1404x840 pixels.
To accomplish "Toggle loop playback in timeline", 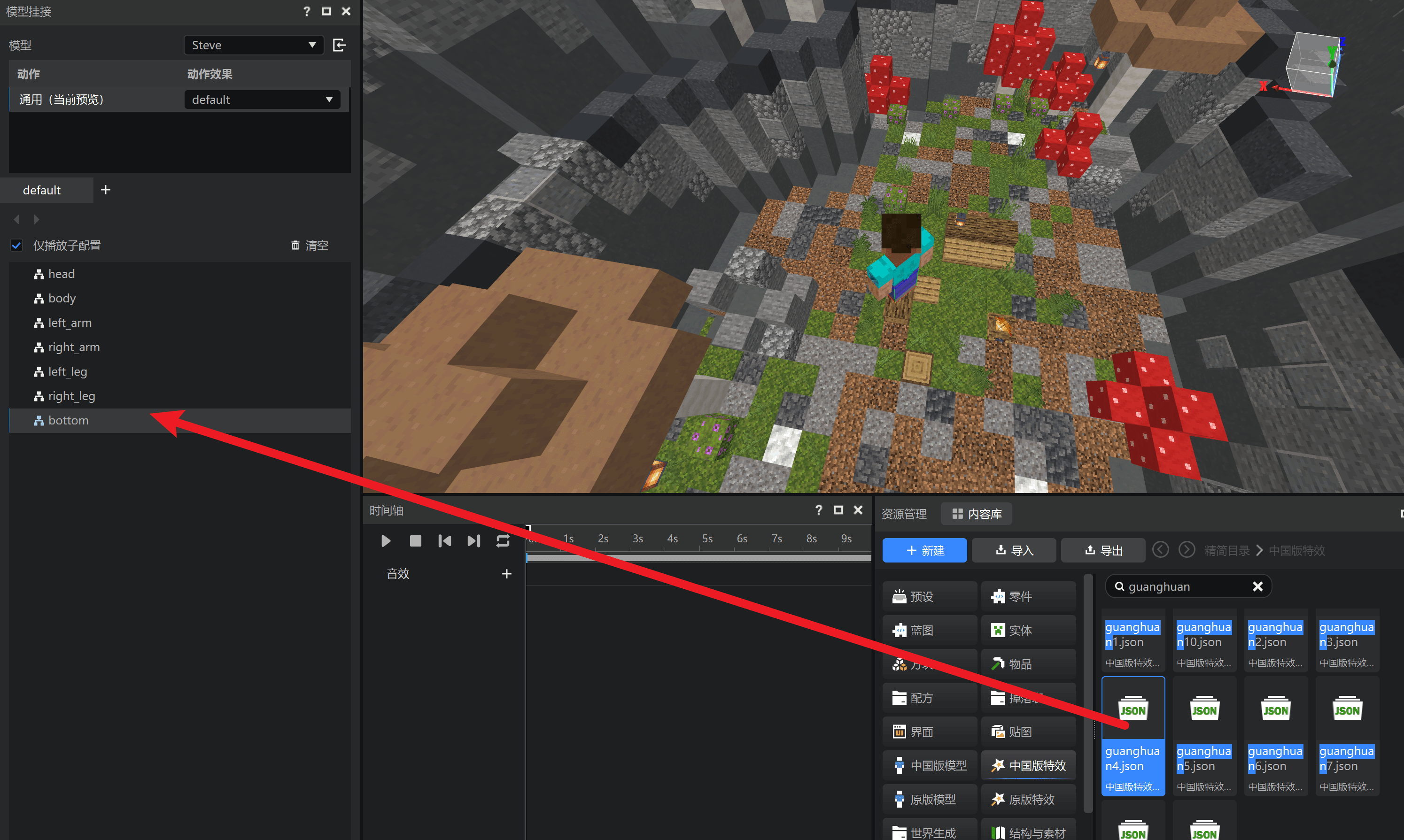I will click(503, 541).
